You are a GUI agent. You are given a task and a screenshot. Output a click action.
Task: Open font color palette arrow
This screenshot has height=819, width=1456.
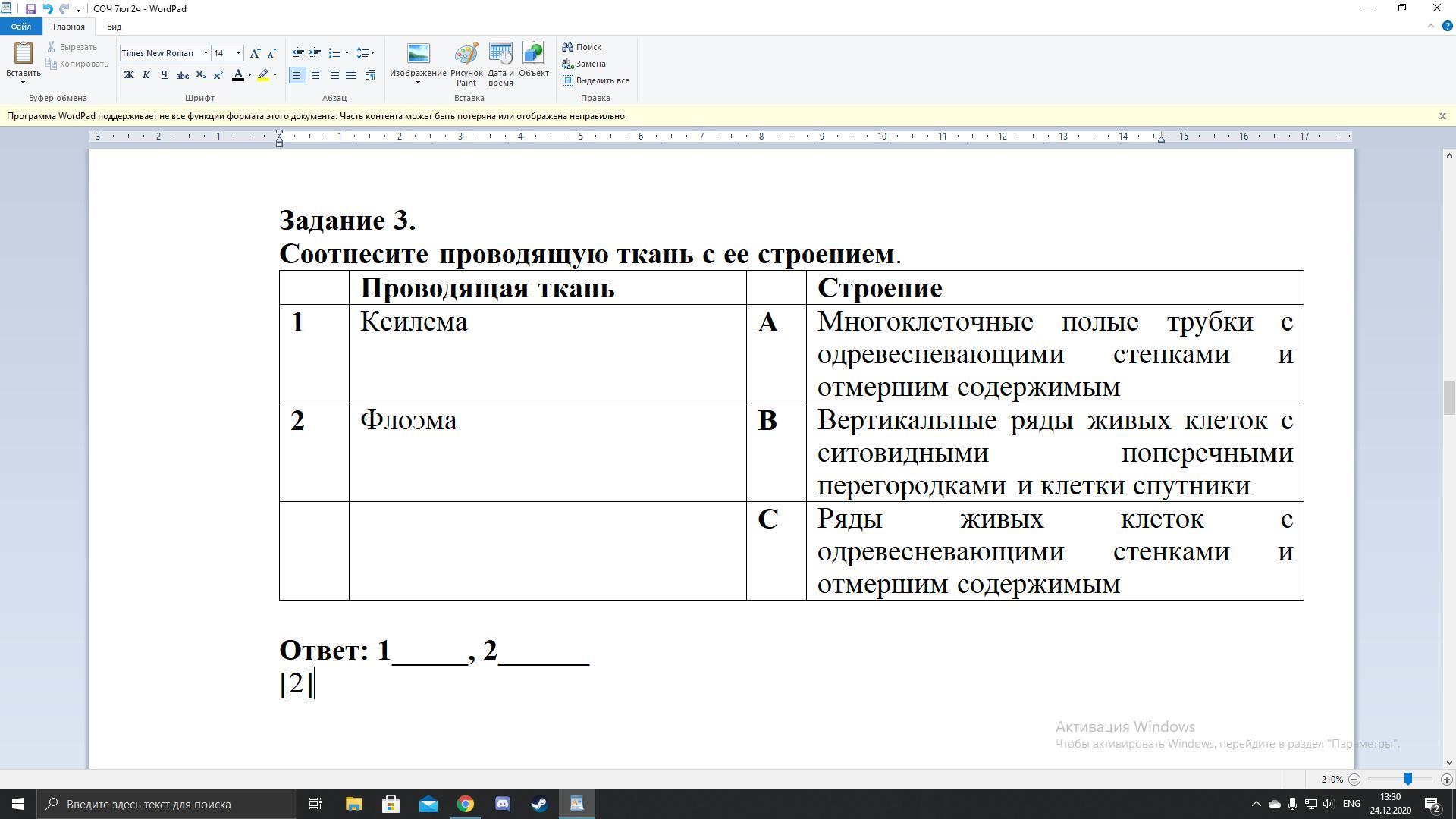pos(249,75)
